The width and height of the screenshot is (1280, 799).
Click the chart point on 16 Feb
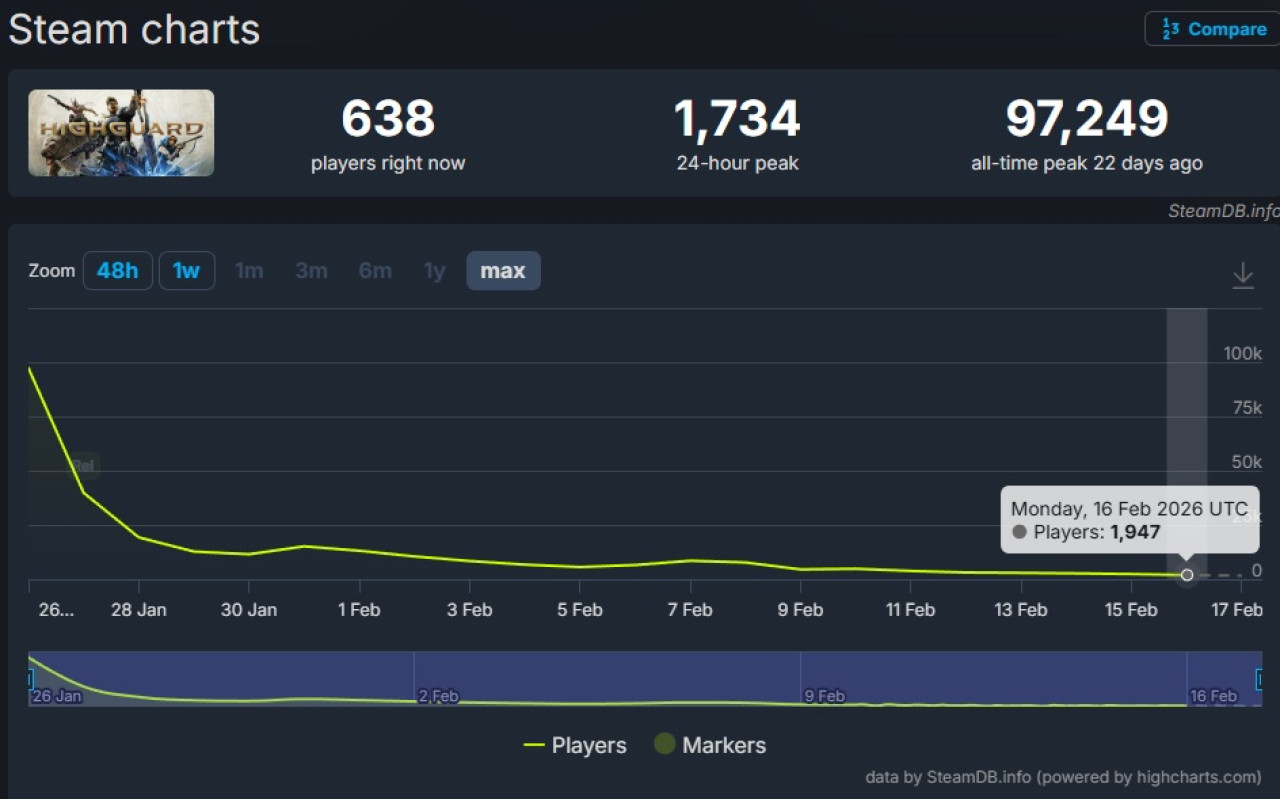point(1186,575)
